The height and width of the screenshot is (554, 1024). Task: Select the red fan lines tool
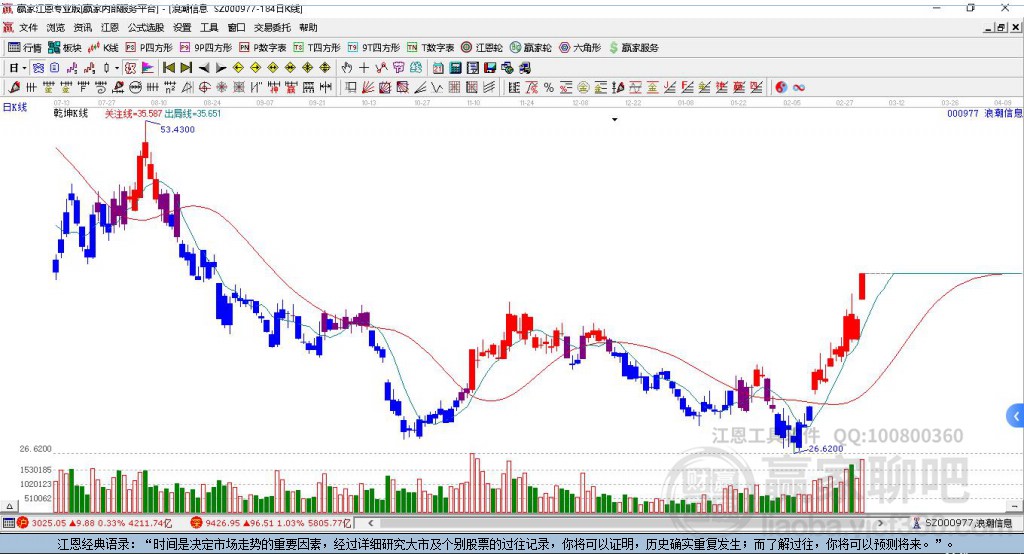[368, 87]
